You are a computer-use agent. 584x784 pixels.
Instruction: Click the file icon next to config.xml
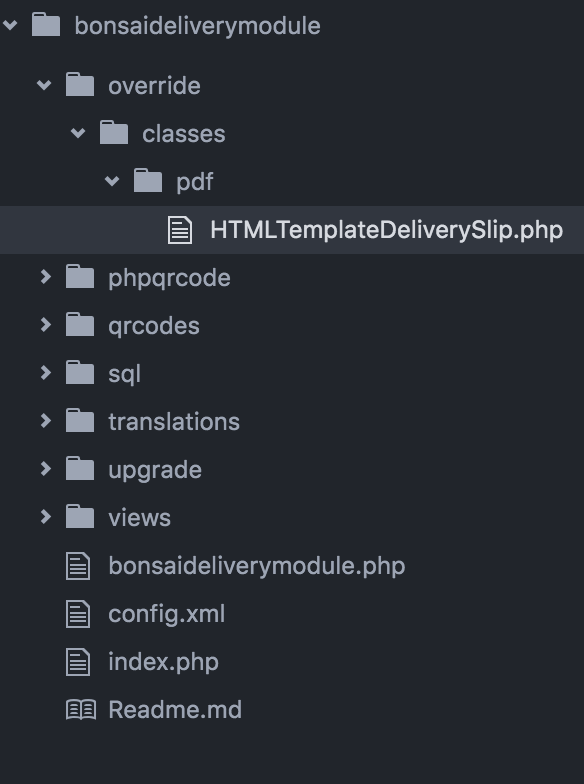pyautogui.click(x=78, y=614)
